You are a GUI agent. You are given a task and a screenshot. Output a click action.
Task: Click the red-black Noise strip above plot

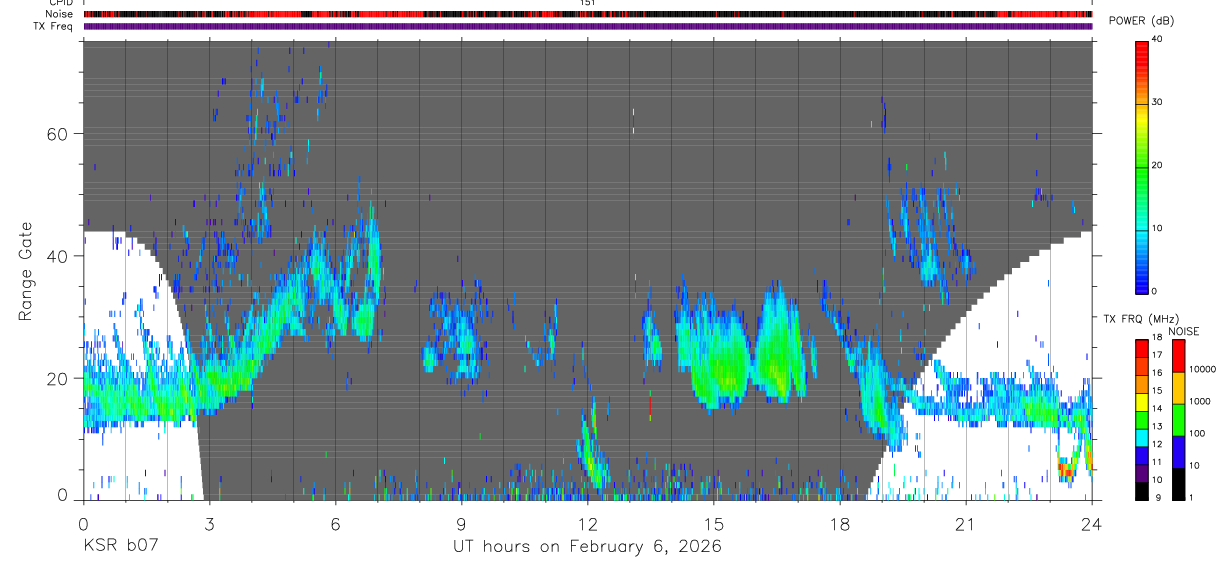tap(588, 14)
